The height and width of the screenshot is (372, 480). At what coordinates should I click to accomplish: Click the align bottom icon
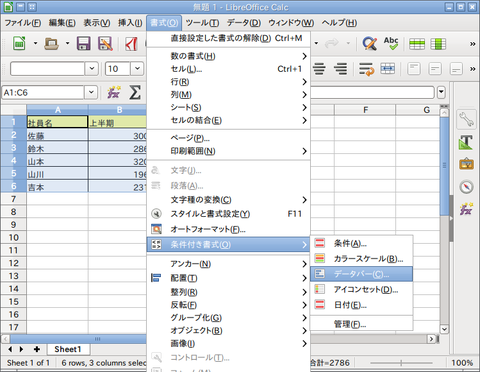pyautogui.click(x=456, y=69)
